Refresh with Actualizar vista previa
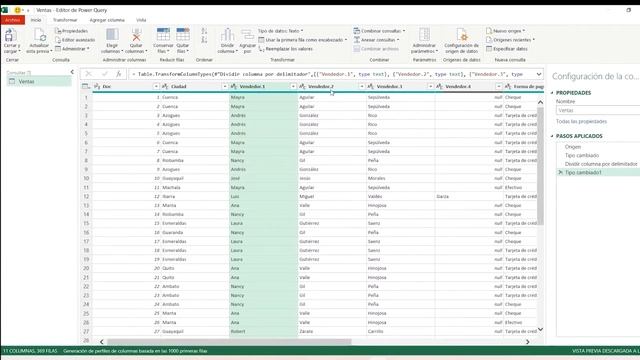Viewport: 640px width, 360px height. [39, 41]
